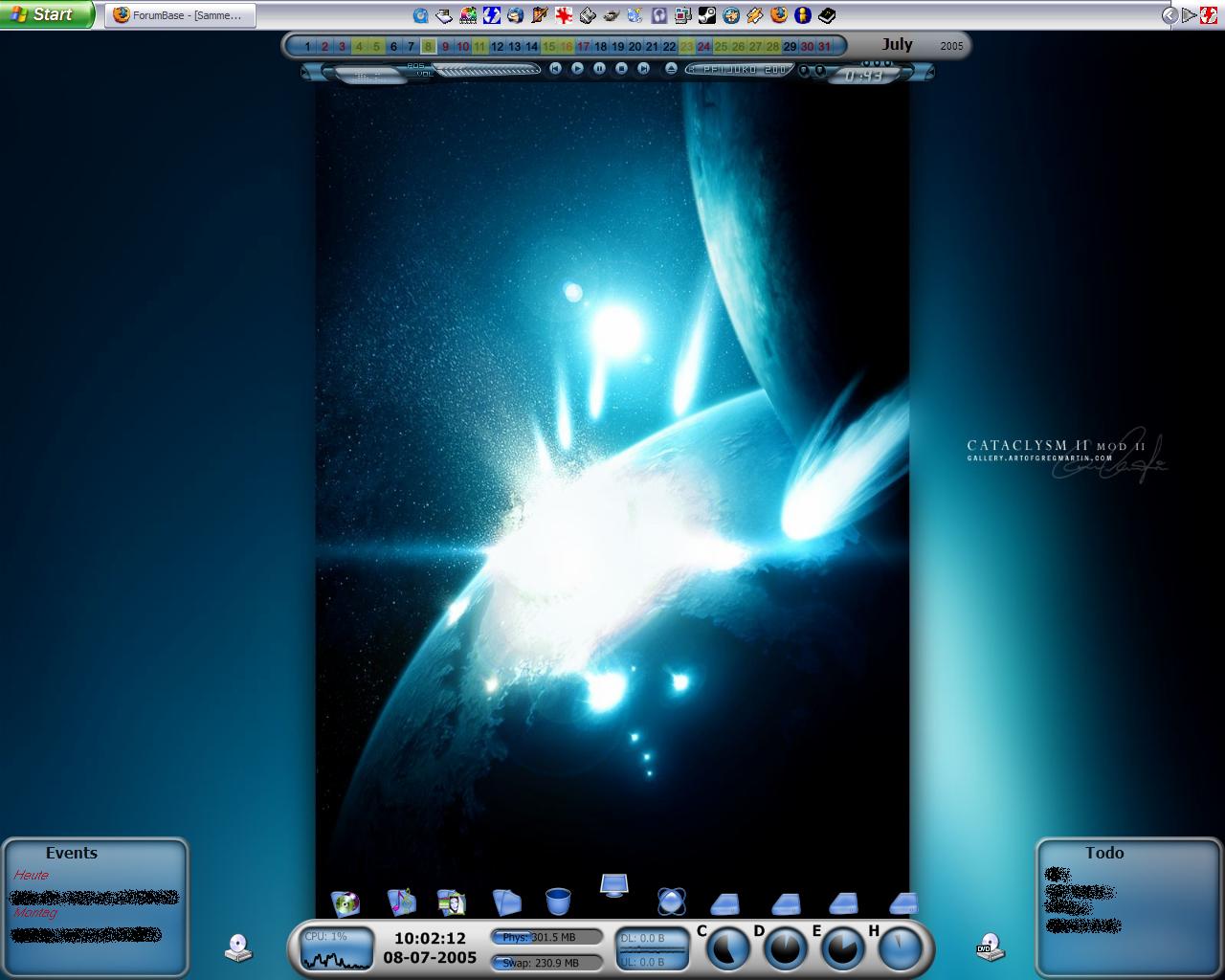Click the Phys memory usage bar
Image resolution: width=1225 pixels, height=980 pixels.
[x=547, y=937]
